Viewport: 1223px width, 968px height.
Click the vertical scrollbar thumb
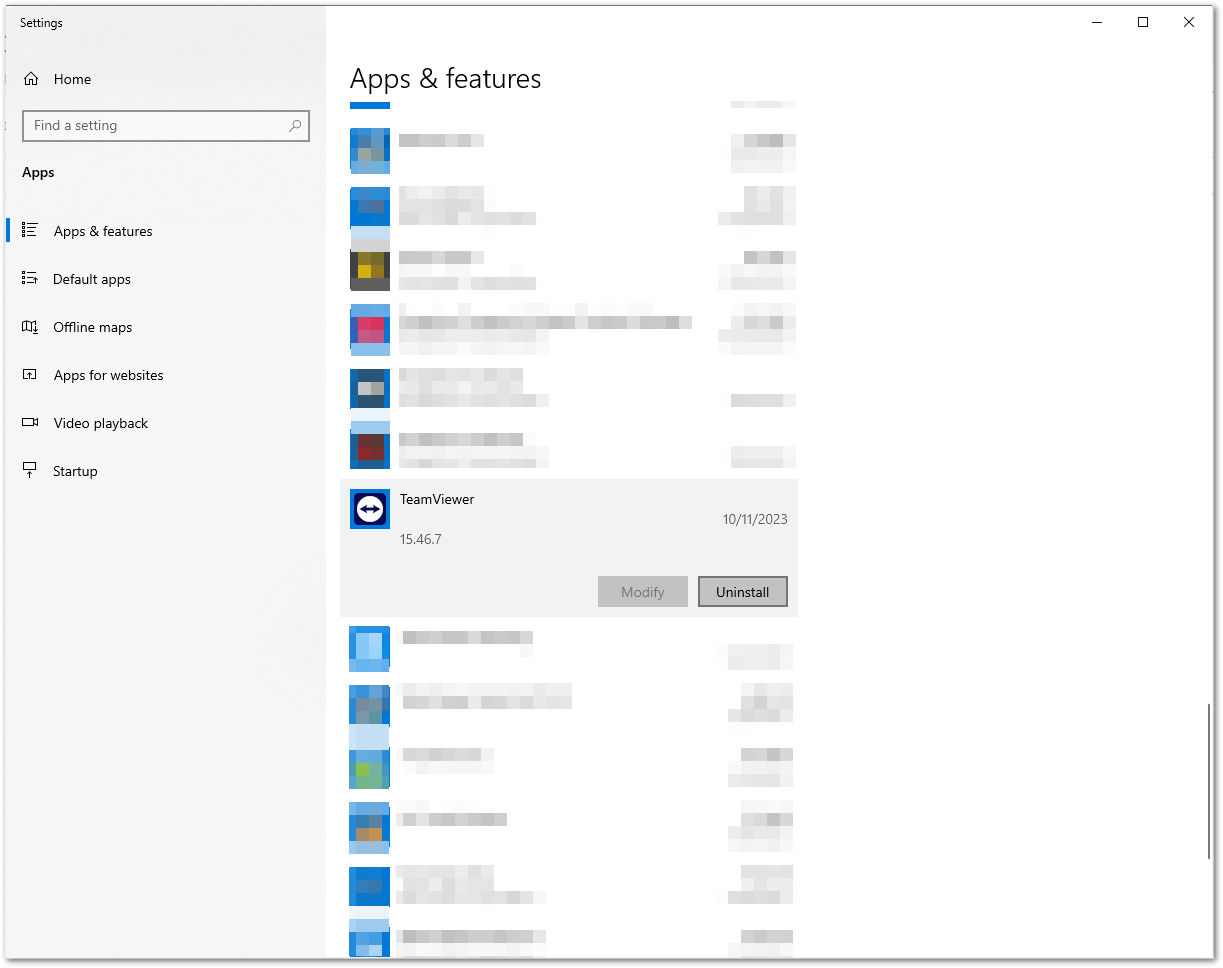[1209, 781]
